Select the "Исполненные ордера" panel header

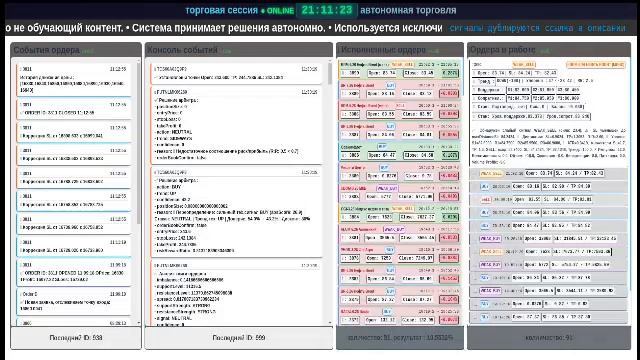coord(400,50)
